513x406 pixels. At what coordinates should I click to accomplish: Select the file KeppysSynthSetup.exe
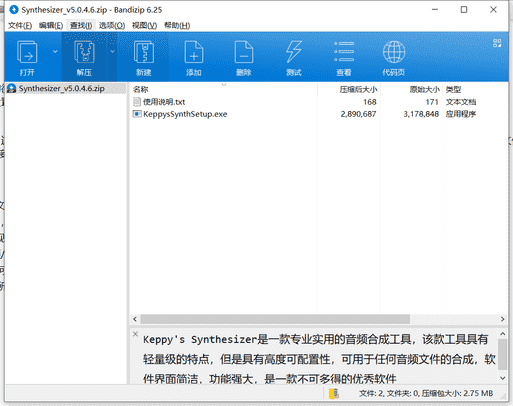point(185,114)
